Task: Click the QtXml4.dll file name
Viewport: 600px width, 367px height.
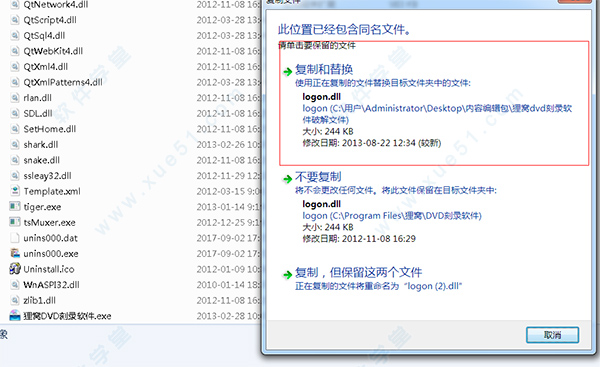Action: pos(46,67)
